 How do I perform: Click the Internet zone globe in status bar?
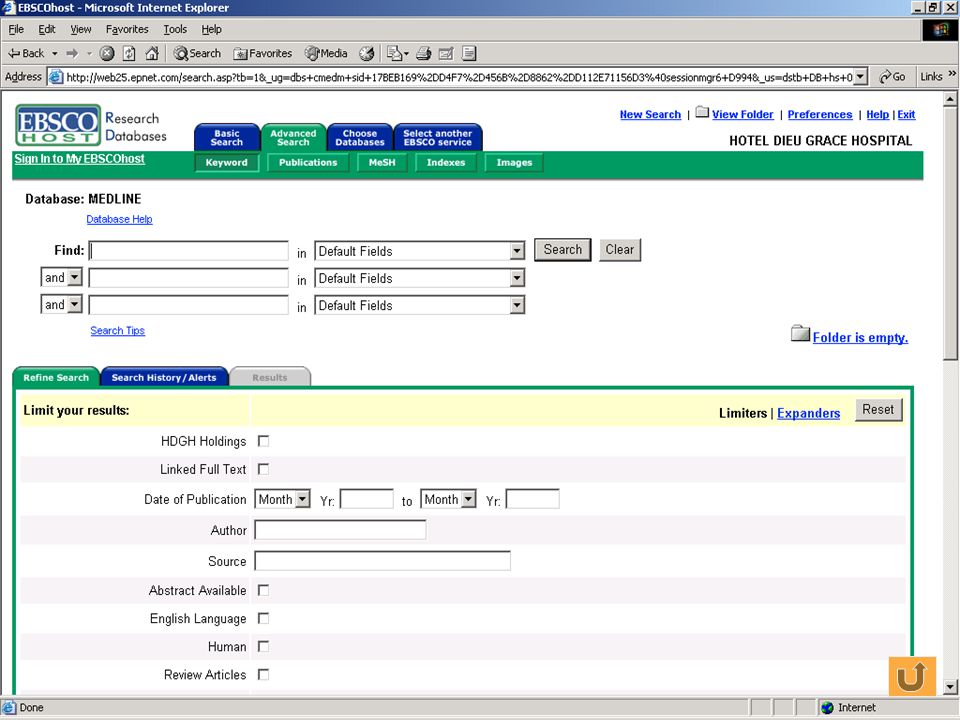pos(827,708)
